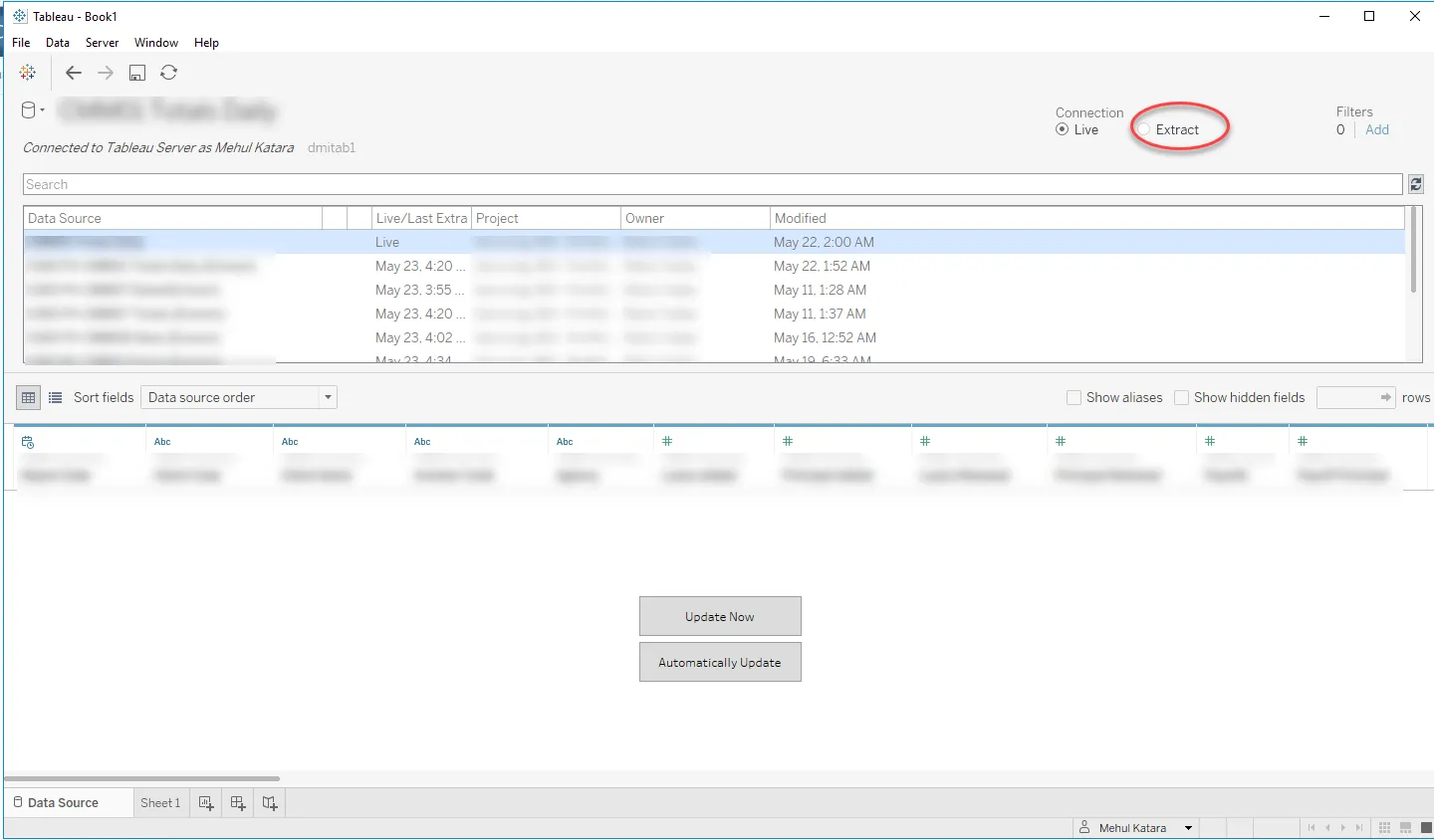
Task: Add a data source filter
Action: pos(1377,130)
